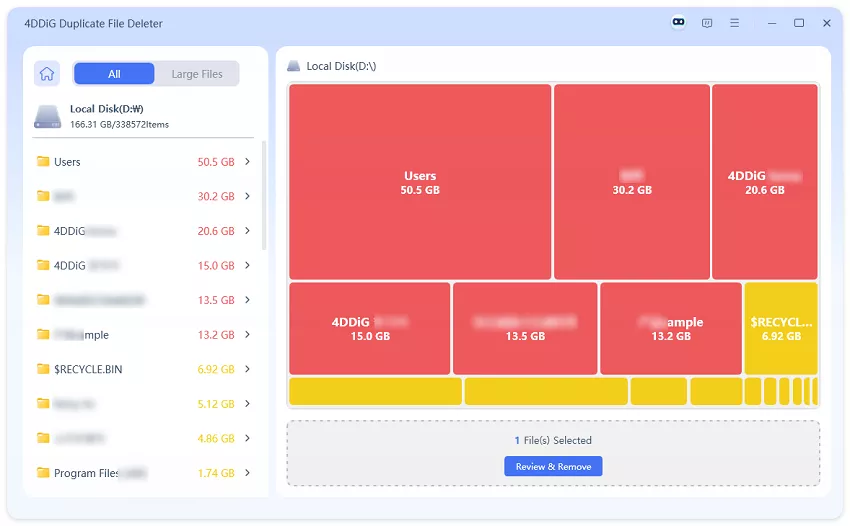Click the Local Disk drive icon in sidebar
Screen dimensions: 850x526
coord(48,117)
